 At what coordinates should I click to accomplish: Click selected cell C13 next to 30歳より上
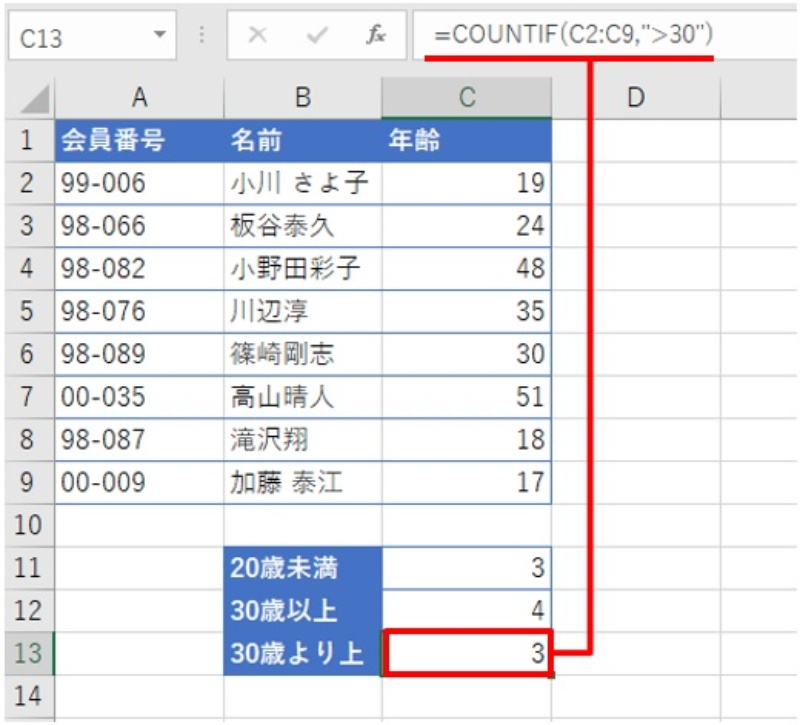[x=467, y=653]
